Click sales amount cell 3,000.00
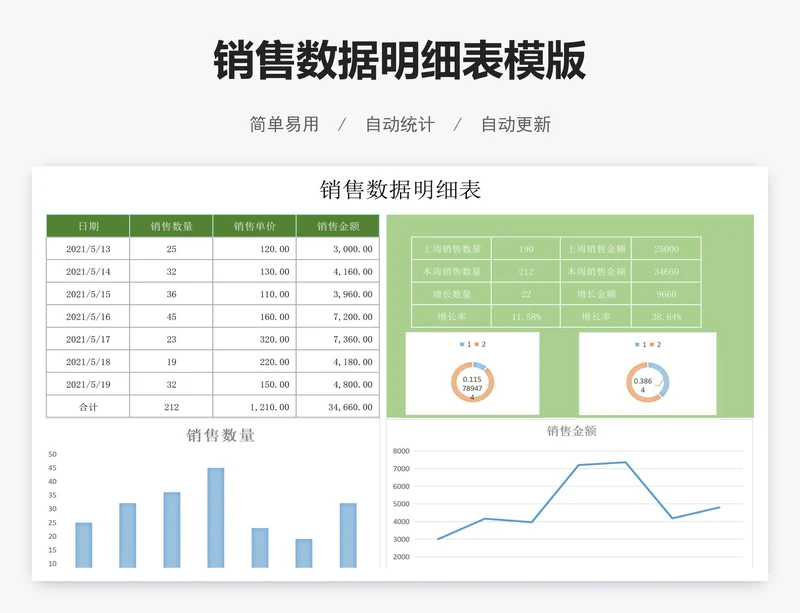This screenshot has height=613, width=800. click(338, 249)
